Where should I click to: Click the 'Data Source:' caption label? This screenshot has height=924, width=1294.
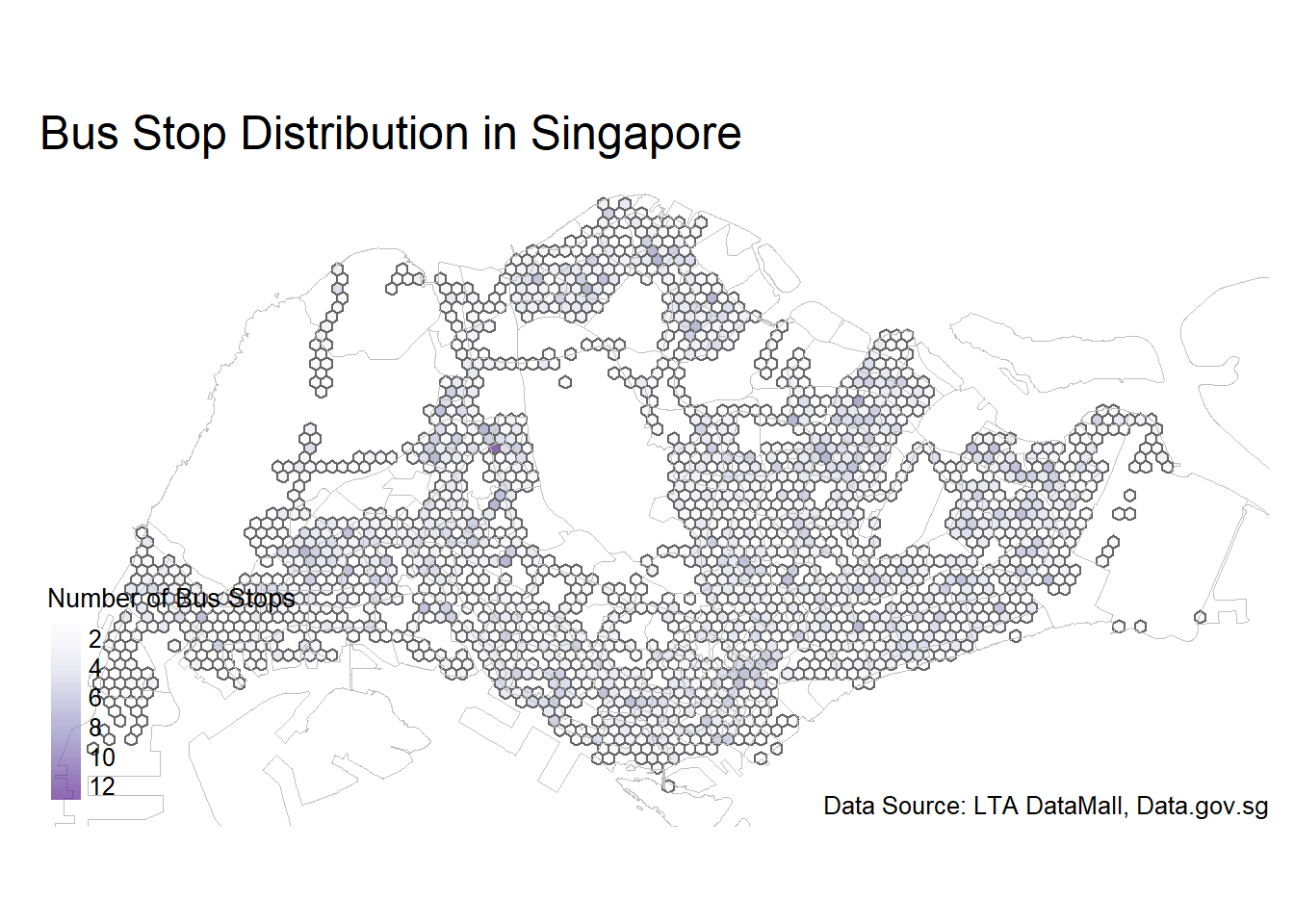894,806
